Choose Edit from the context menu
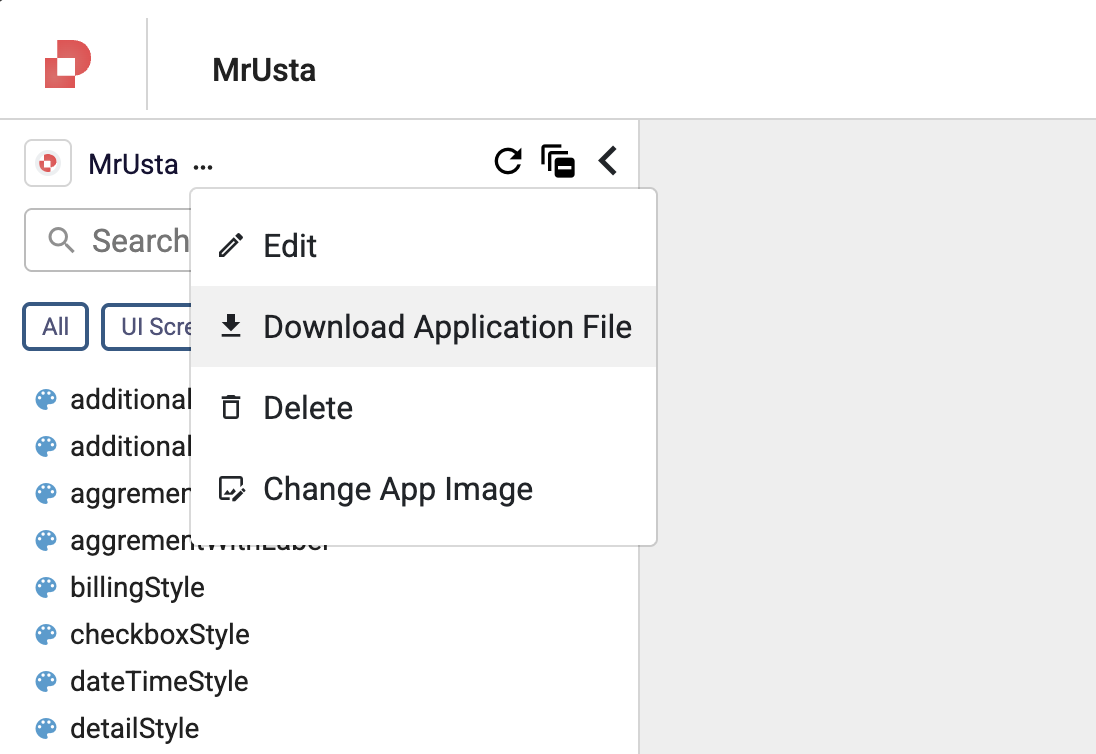This screenshot has height=754, width=1096. (290, 246)
